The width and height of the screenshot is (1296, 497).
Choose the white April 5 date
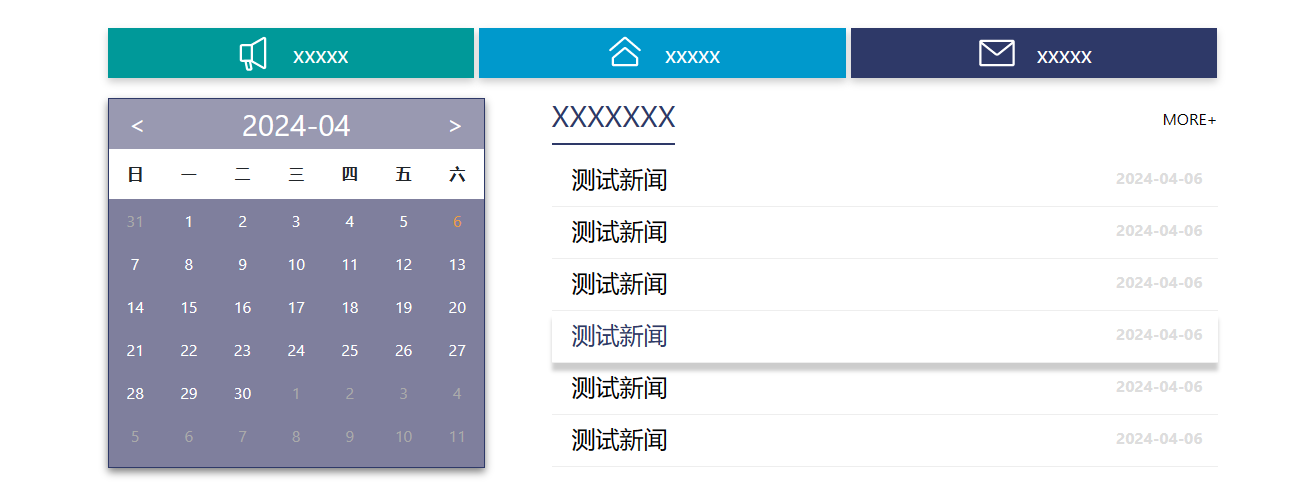pos(403,222)
